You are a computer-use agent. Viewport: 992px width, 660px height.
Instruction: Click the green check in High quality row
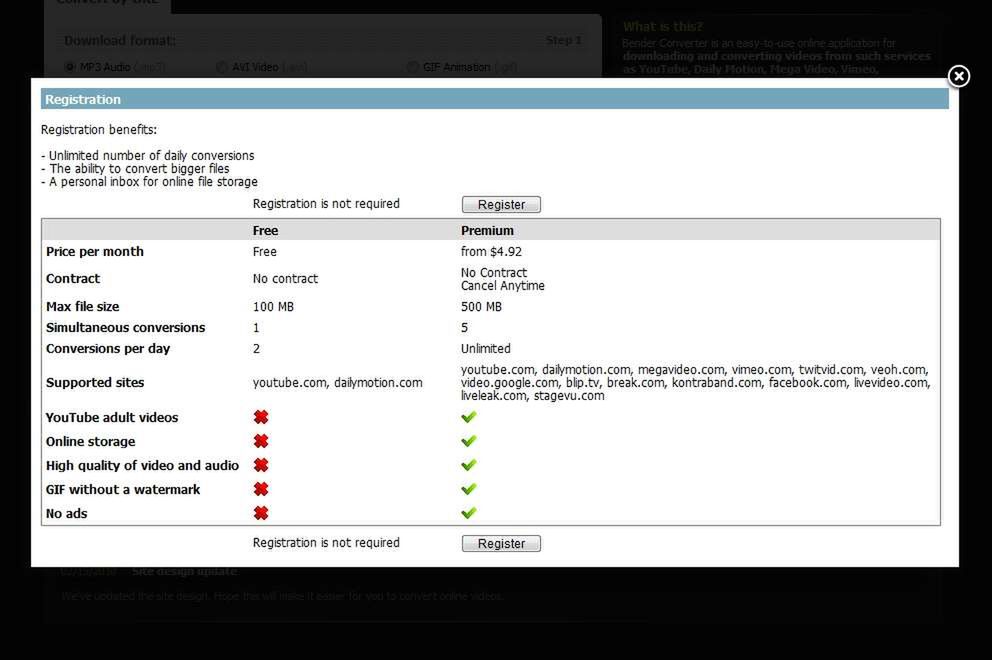click(469, 465)
